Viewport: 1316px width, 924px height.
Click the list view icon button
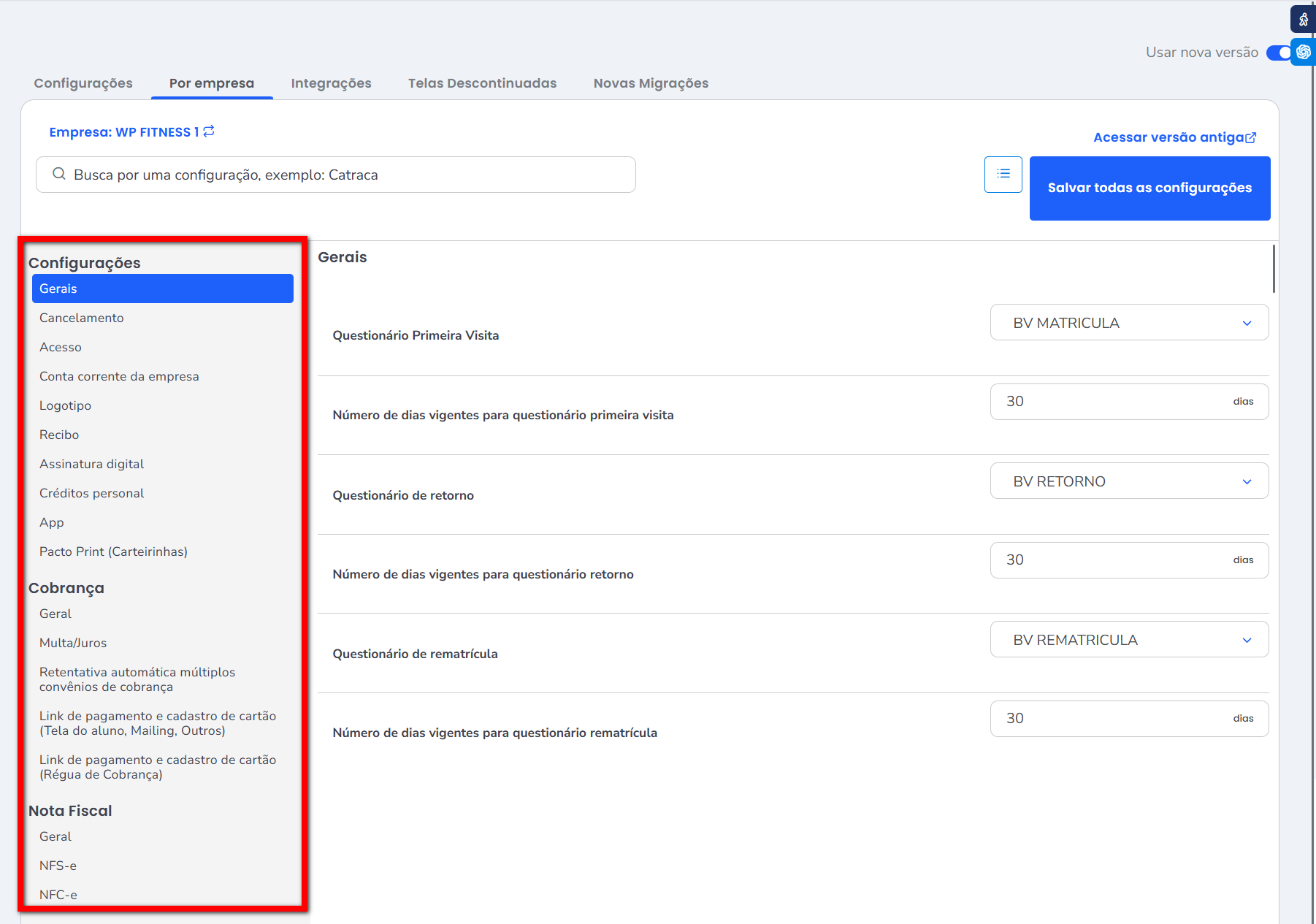click(1003, 175)
